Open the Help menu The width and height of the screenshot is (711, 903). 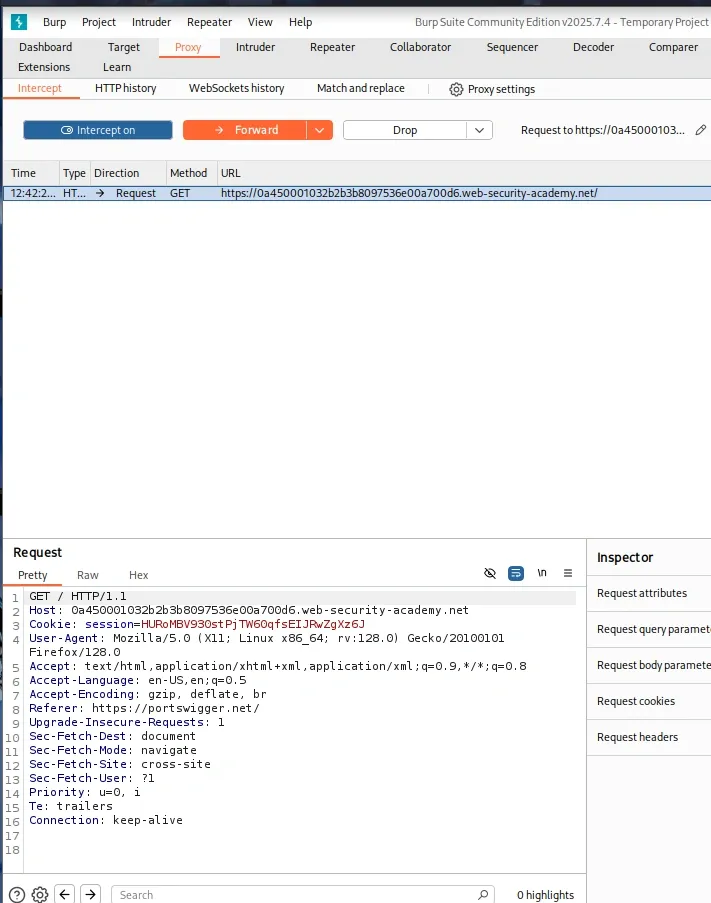click(x=301, y=22)
